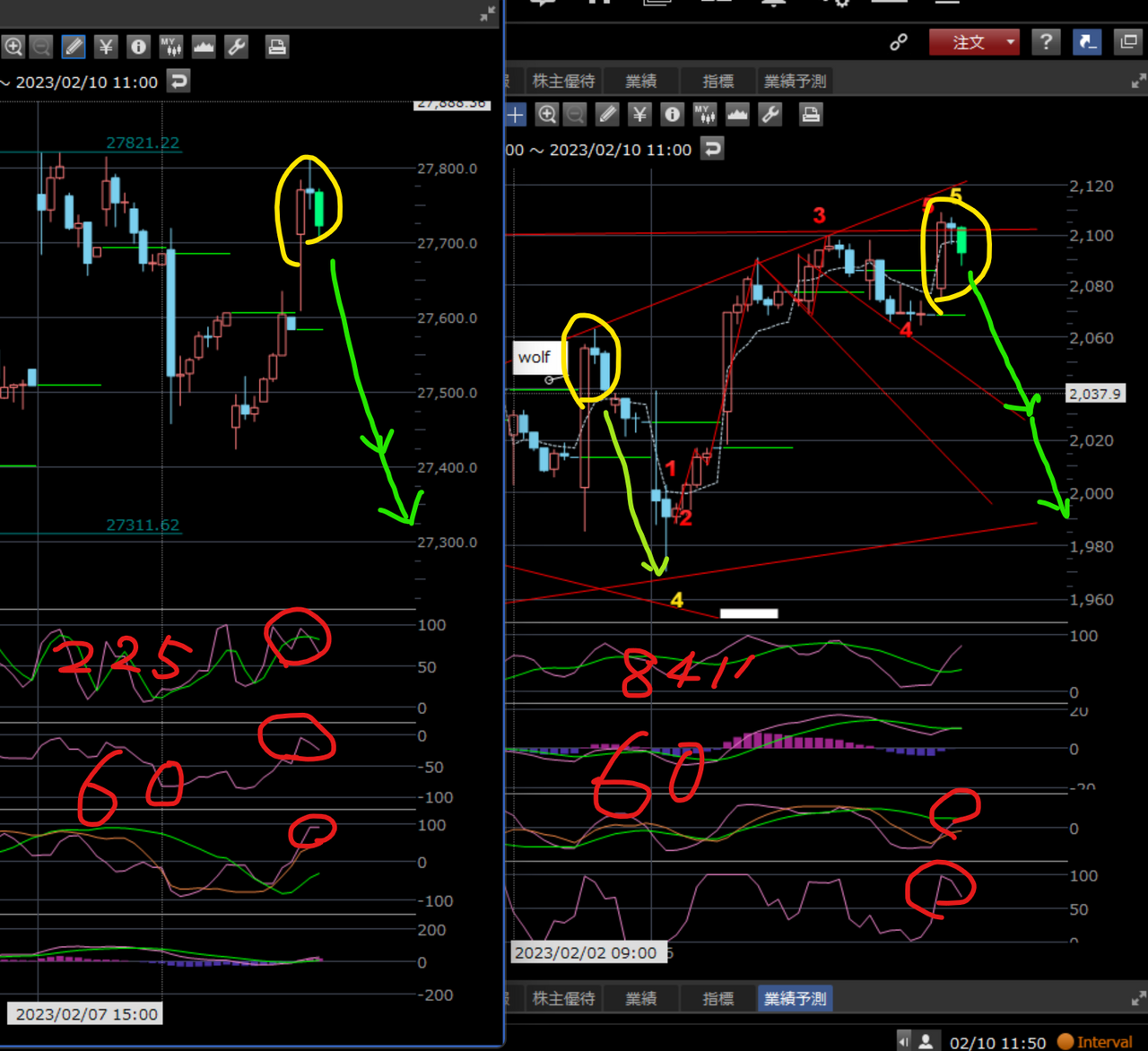Click the zoom-in magnifier in left chart toolbar
The width and height of the screenshot is (1148, 1051).
pos(13,47)
